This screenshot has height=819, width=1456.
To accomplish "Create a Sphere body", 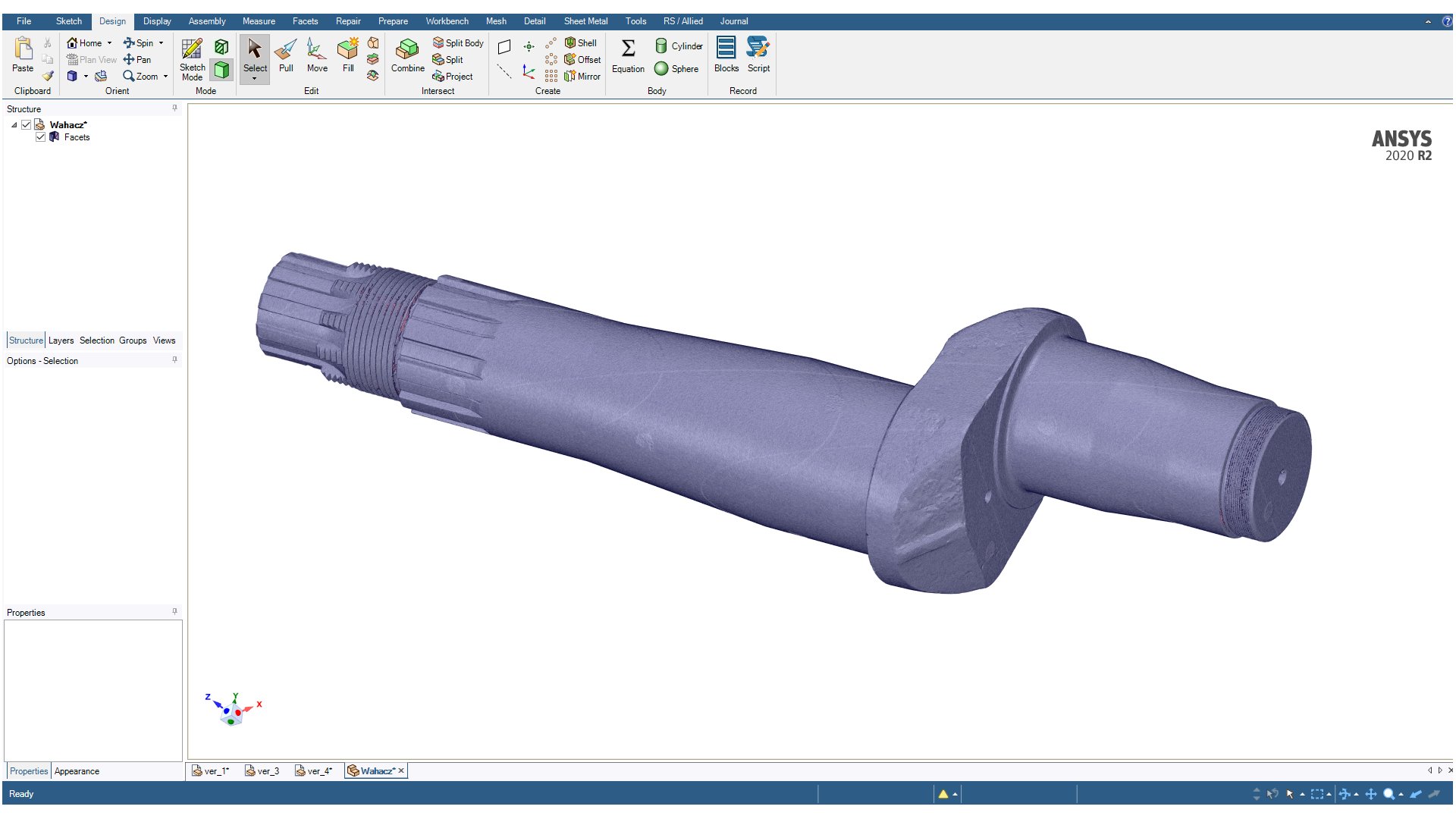I will point(676,69).
